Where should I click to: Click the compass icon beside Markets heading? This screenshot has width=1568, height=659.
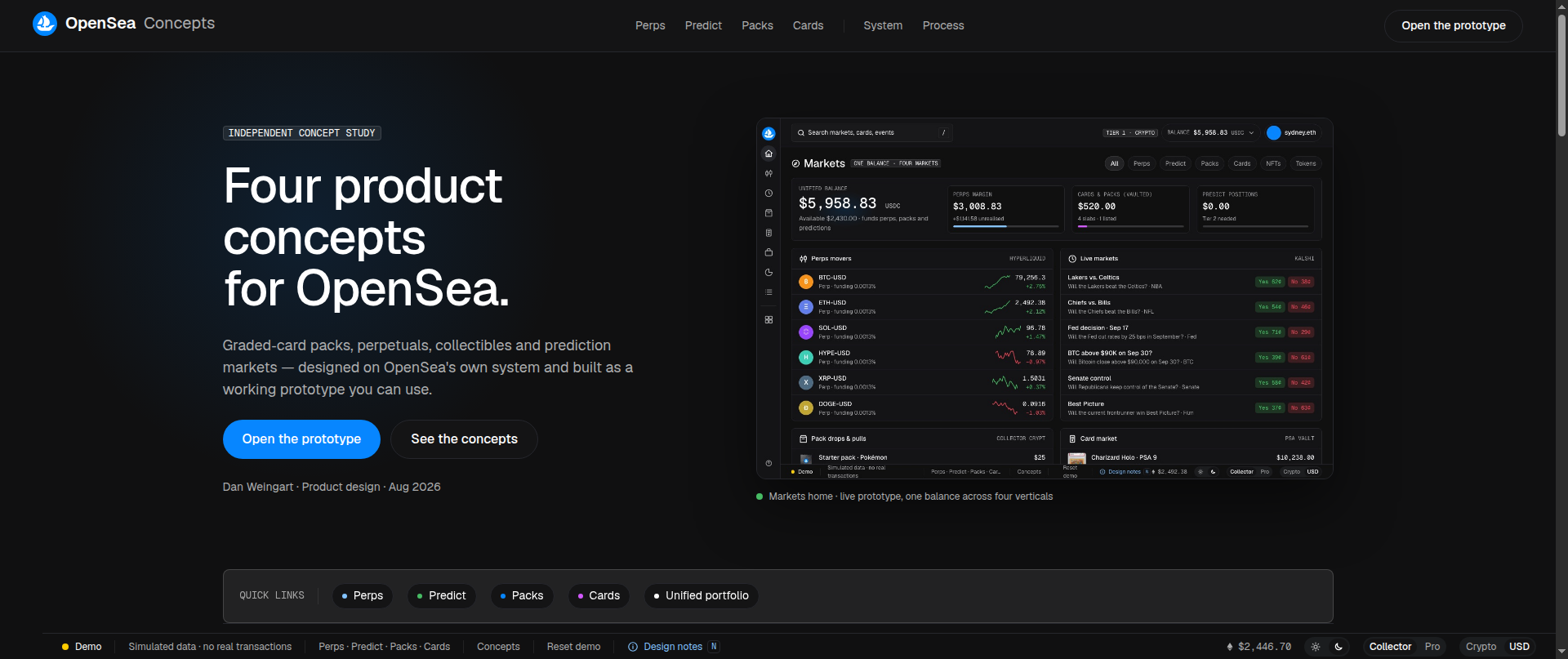(795, 163)
